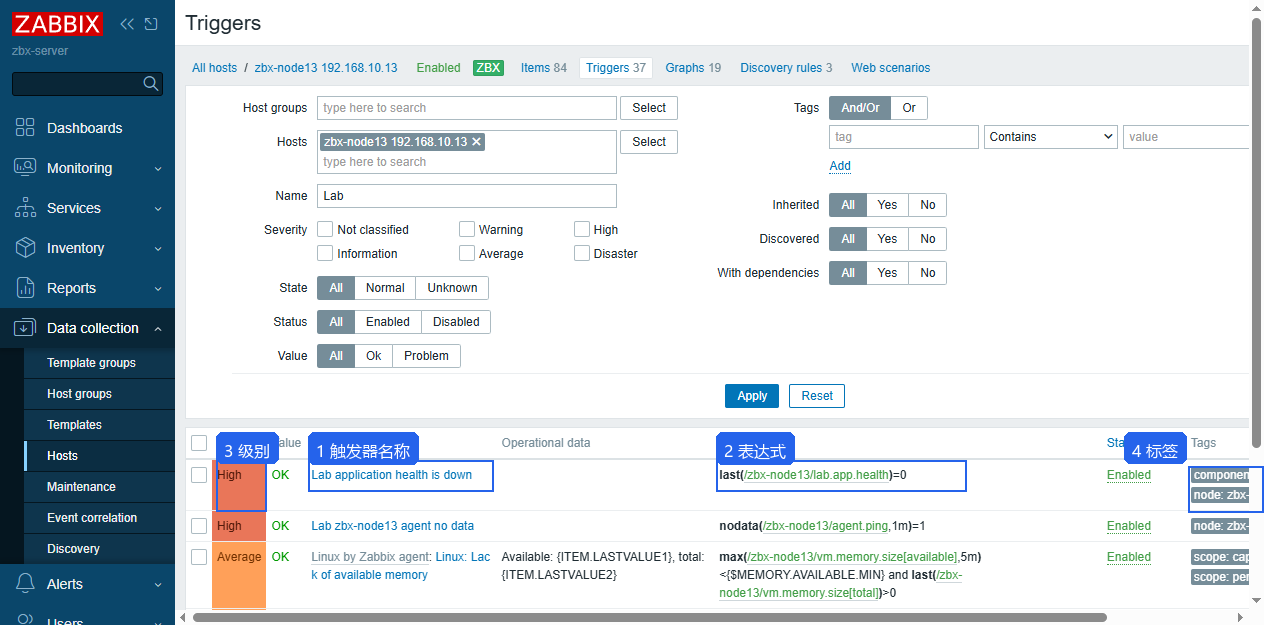The width and height of the screenshot is (1264, 625).
Task: Toggle Average severity checkbox
Action: [x=467, y=253]
